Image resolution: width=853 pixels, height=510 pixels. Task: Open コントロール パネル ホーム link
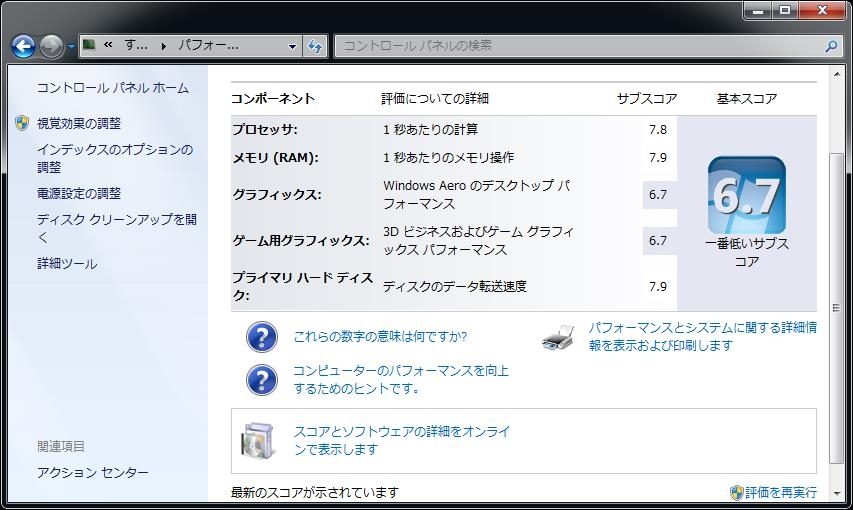113,88
